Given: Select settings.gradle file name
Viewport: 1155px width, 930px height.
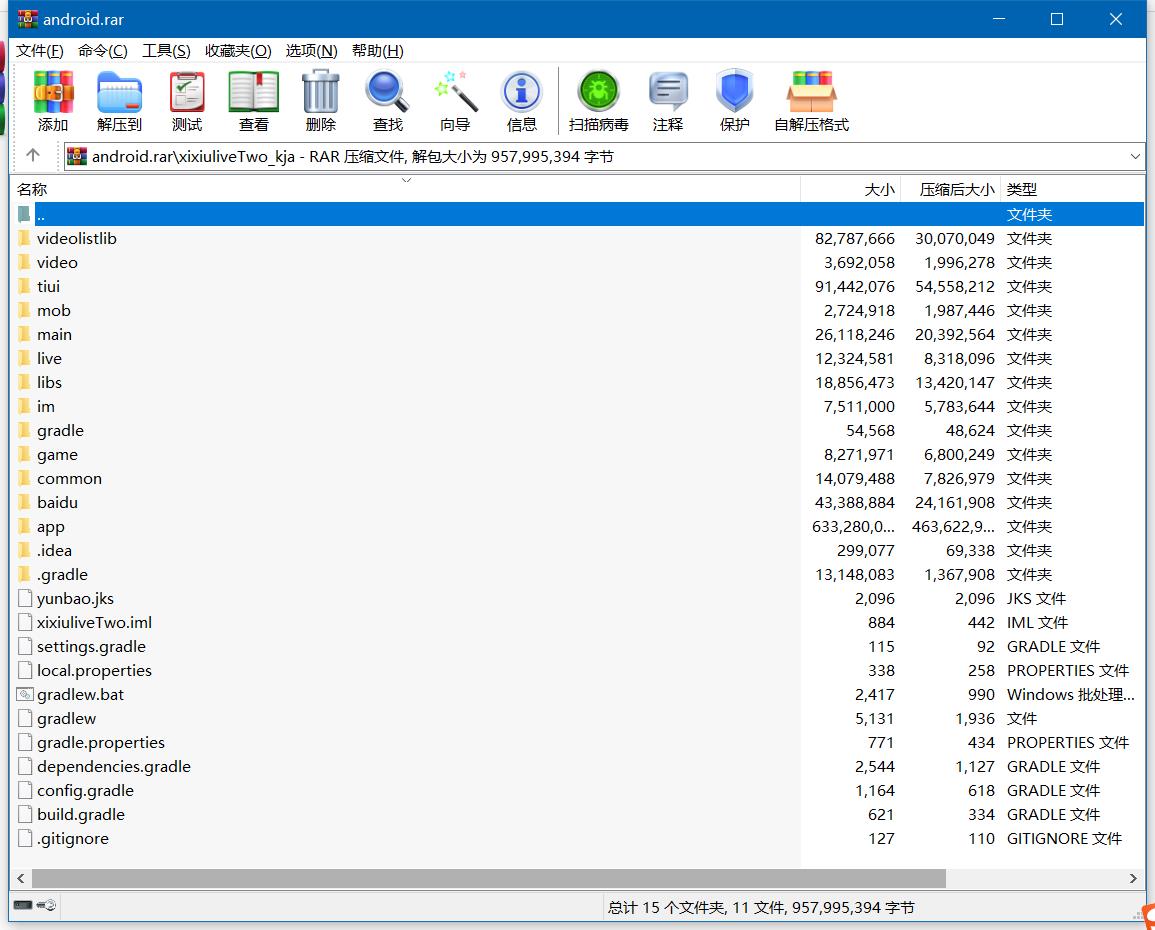Looking at the screenshot, I should (91, 647).
